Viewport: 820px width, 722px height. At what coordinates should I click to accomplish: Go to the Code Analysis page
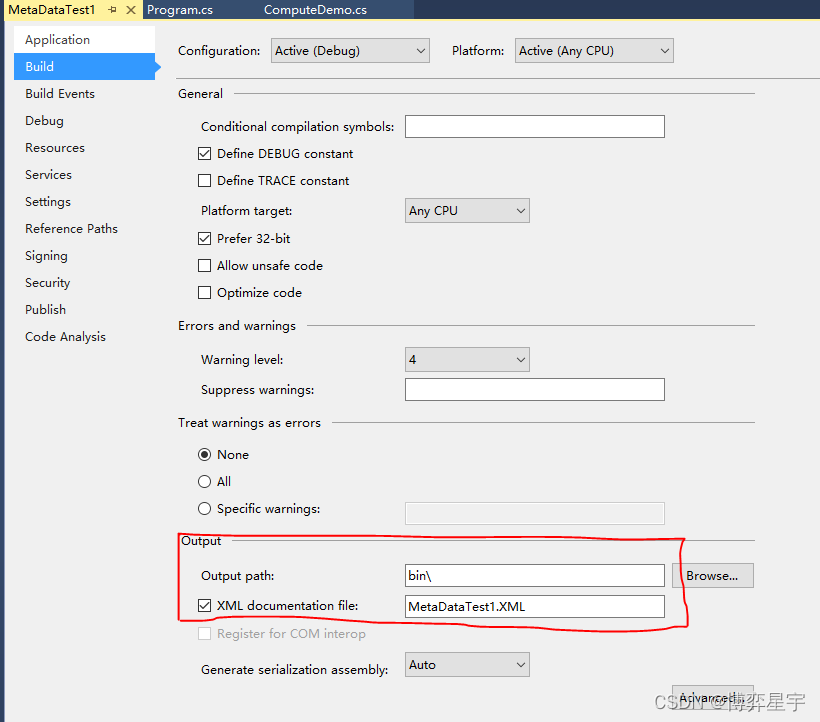tap(66, 337)
